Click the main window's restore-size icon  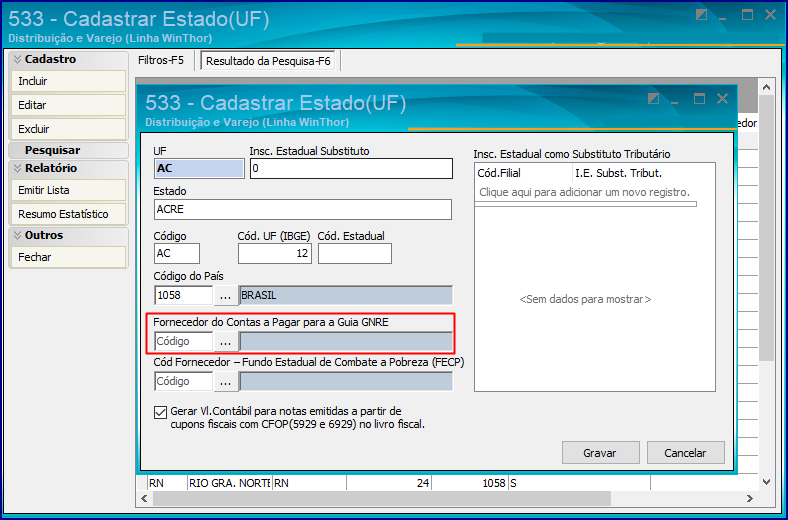tap(702, 15)
